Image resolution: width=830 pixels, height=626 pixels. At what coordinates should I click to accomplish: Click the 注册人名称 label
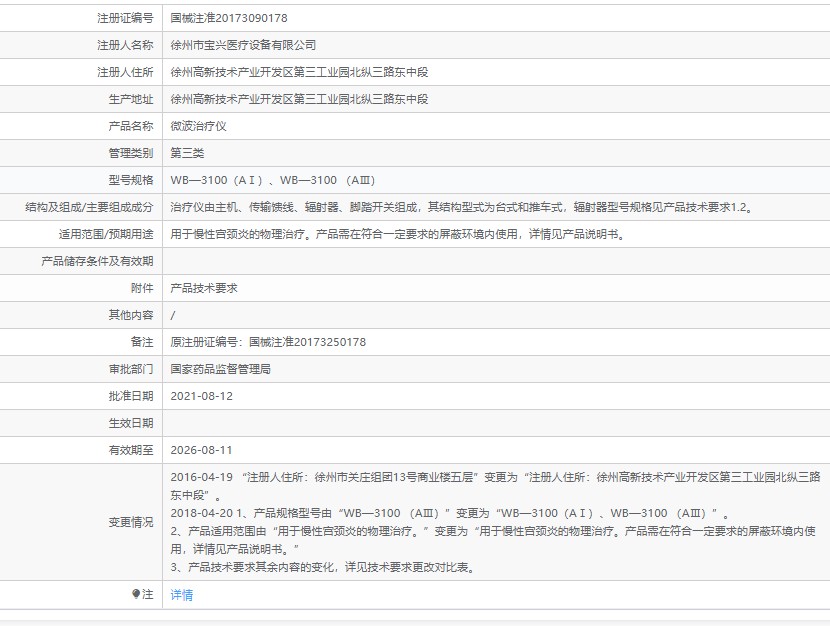coord(125,45)
